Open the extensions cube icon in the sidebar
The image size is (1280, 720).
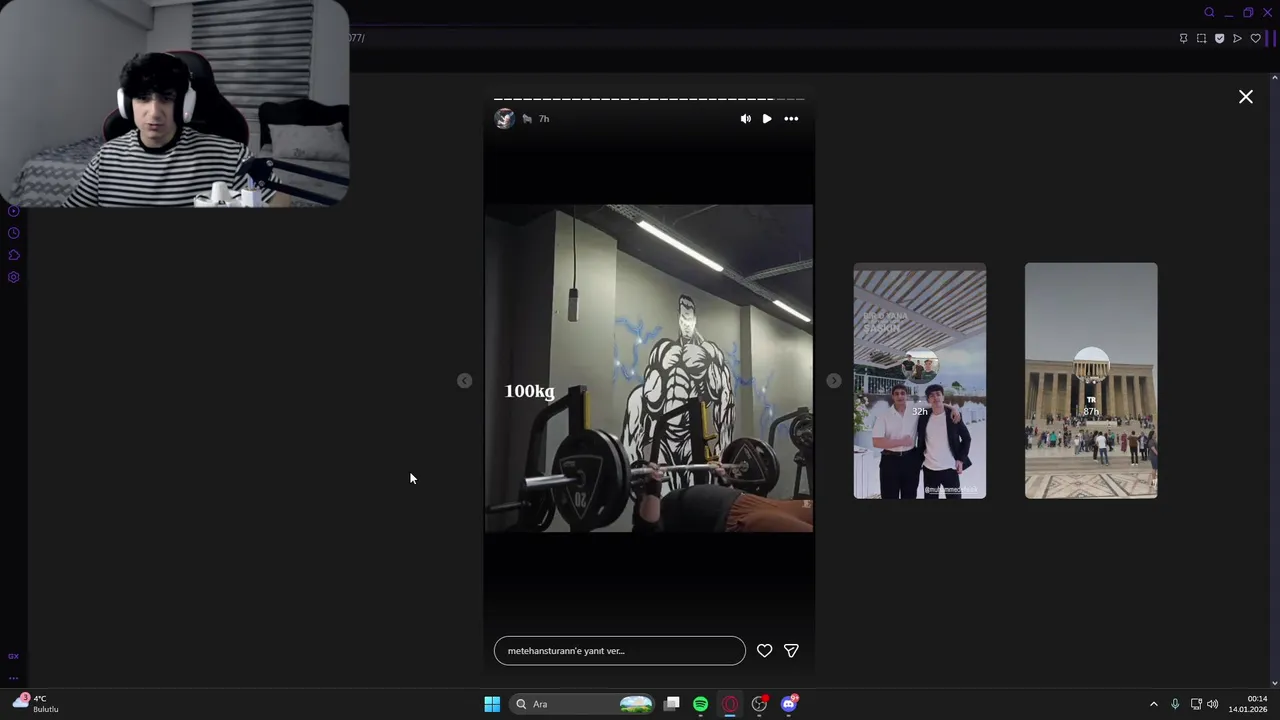pyautogui.click(x=14, y=255)
